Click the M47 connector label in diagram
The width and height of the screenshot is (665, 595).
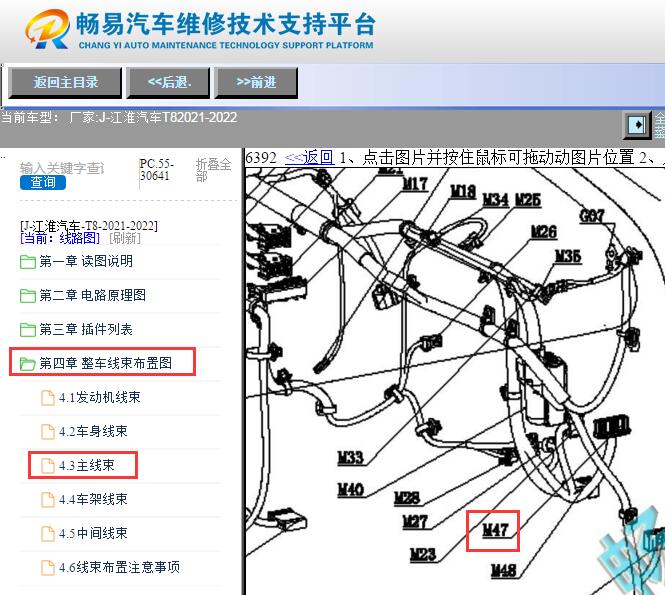[495, 530]
